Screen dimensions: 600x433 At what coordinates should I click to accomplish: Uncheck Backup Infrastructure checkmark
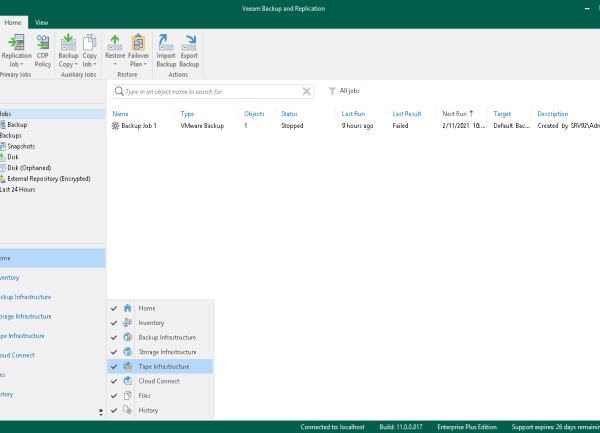pyautogui.click(x=114, y=337)
